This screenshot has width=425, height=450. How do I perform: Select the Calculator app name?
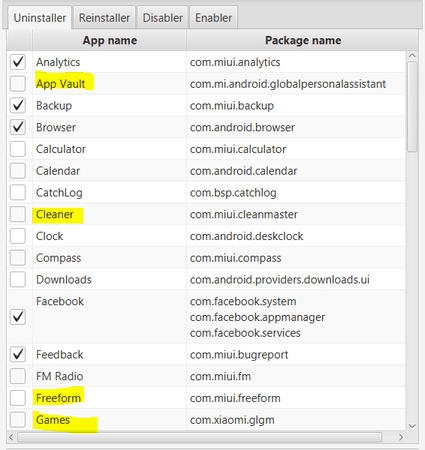point(61,149)
